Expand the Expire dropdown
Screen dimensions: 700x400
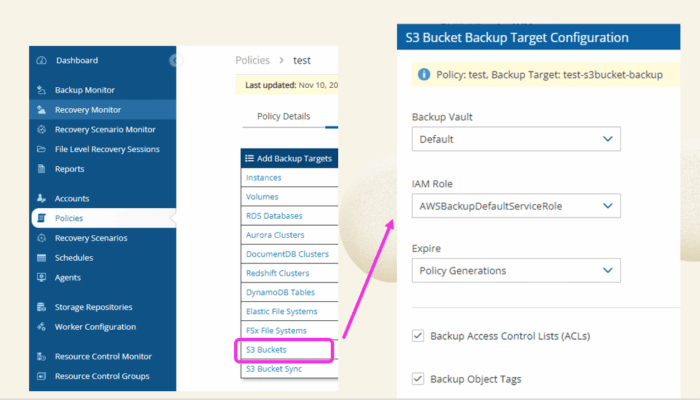click(515, 270)
